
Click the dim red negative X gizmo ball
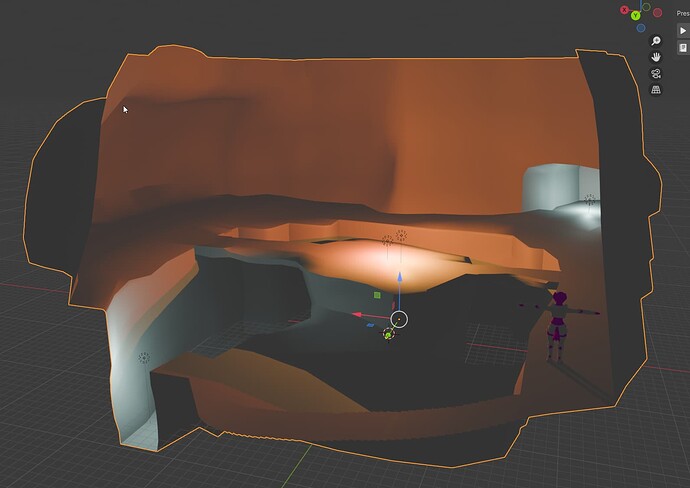point(657,13)
